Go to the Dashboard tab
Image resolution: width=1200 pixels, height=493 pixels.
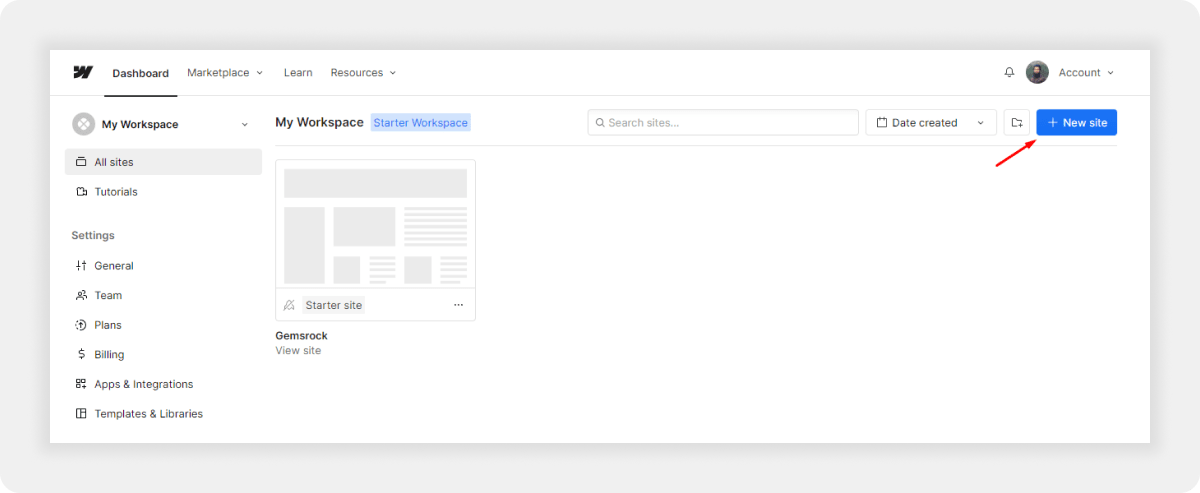click(140, 73)
